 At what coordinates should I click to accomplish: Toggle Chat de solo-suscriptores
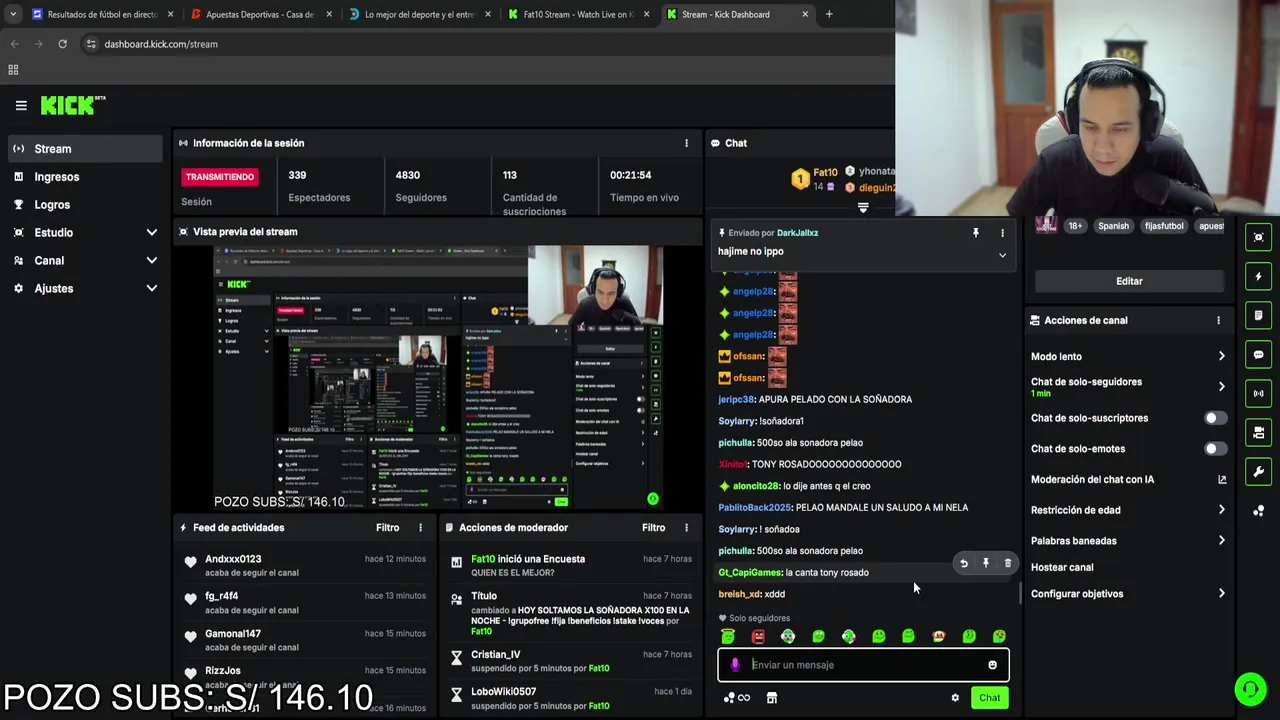(1215, 418)
